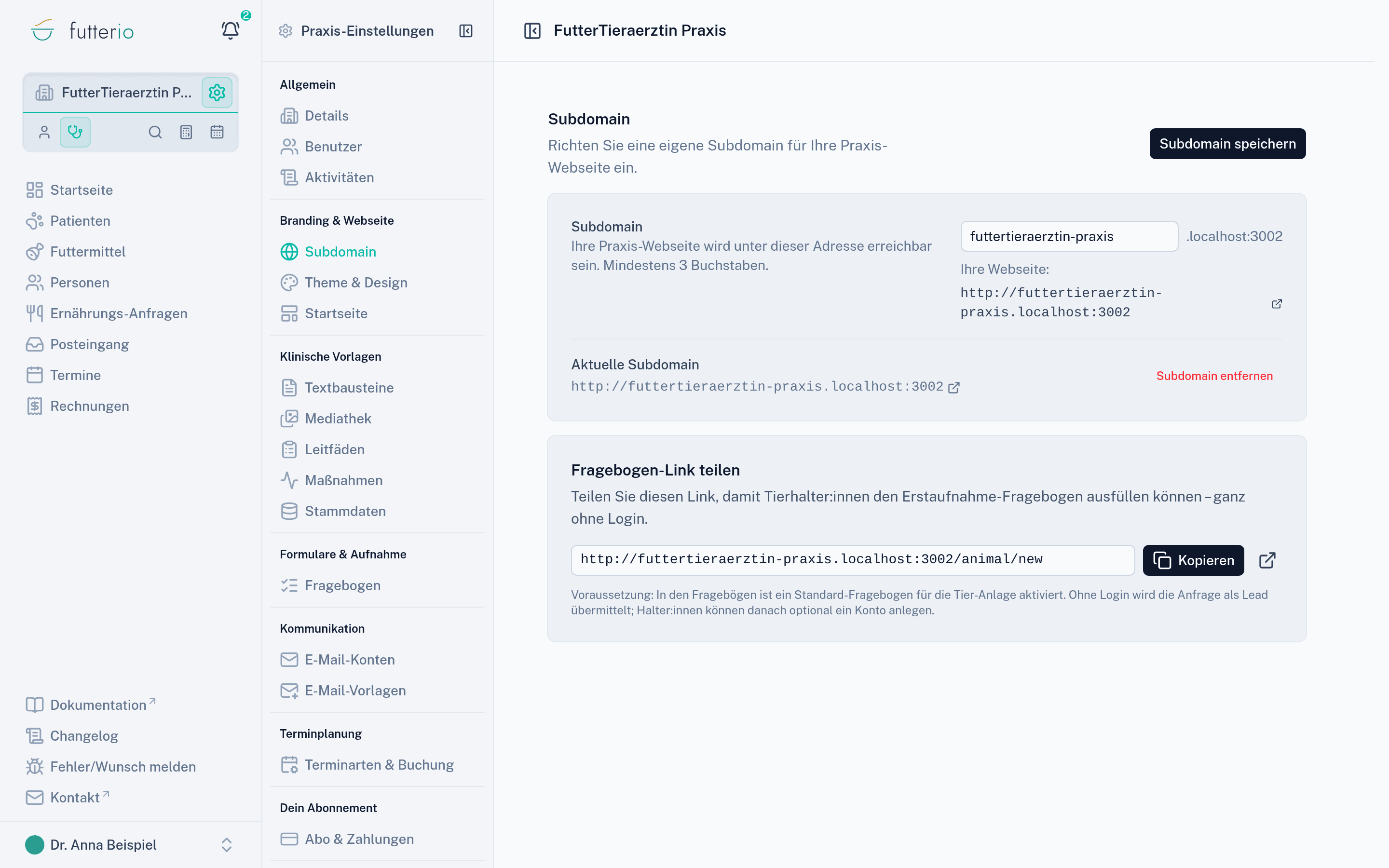Open Rechnungen page
1389x868 pixels.
(x=78, y=407)
